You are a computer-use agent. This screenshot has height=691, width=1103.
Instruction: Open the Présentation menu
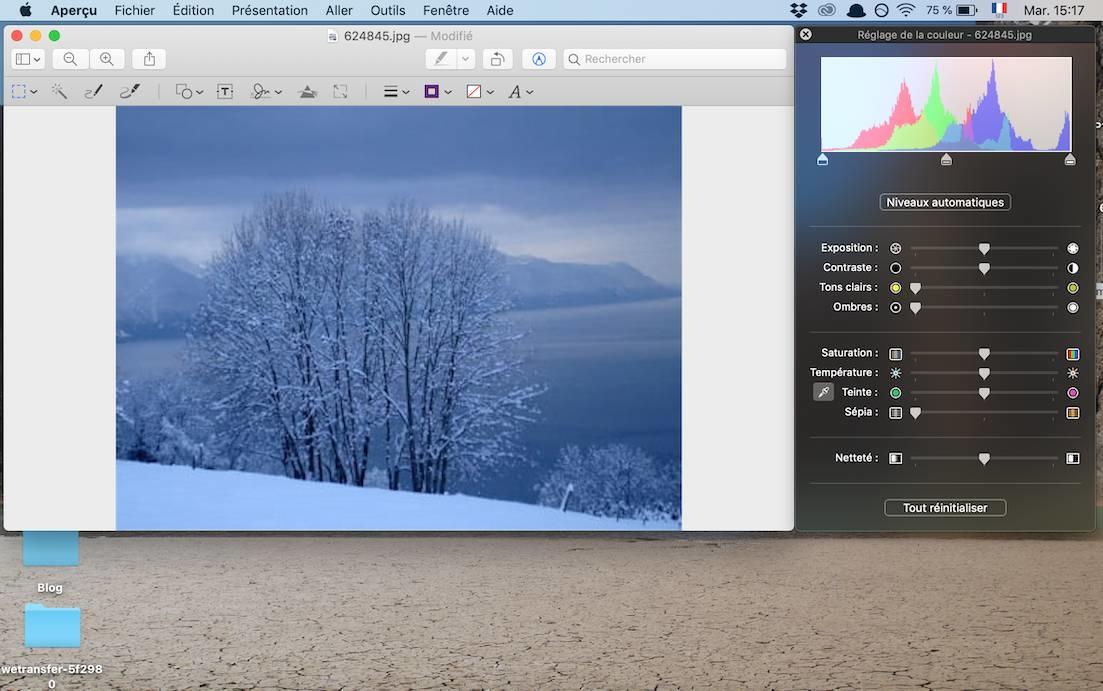pos(269,10)
